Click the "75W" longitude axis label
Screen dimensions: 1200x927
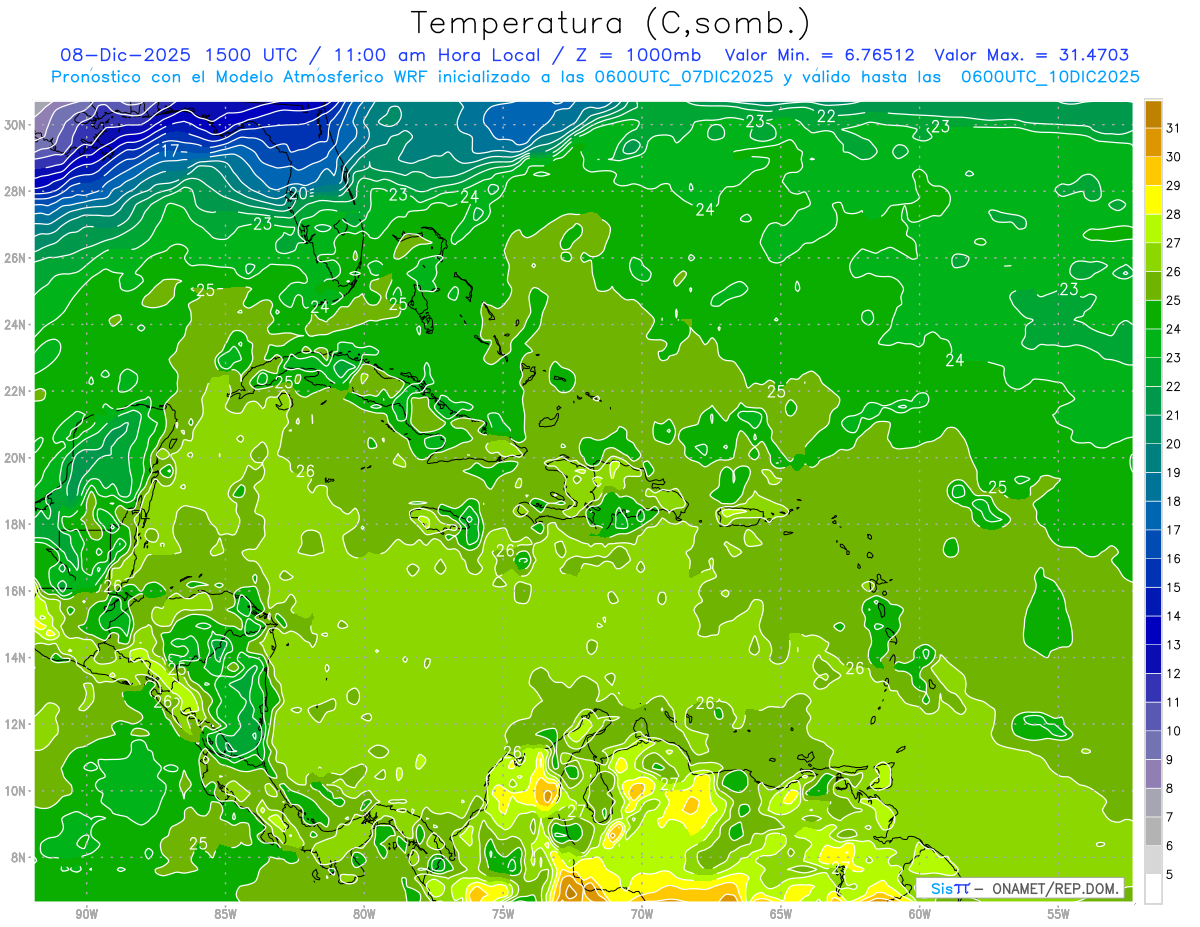coord(504,914)
